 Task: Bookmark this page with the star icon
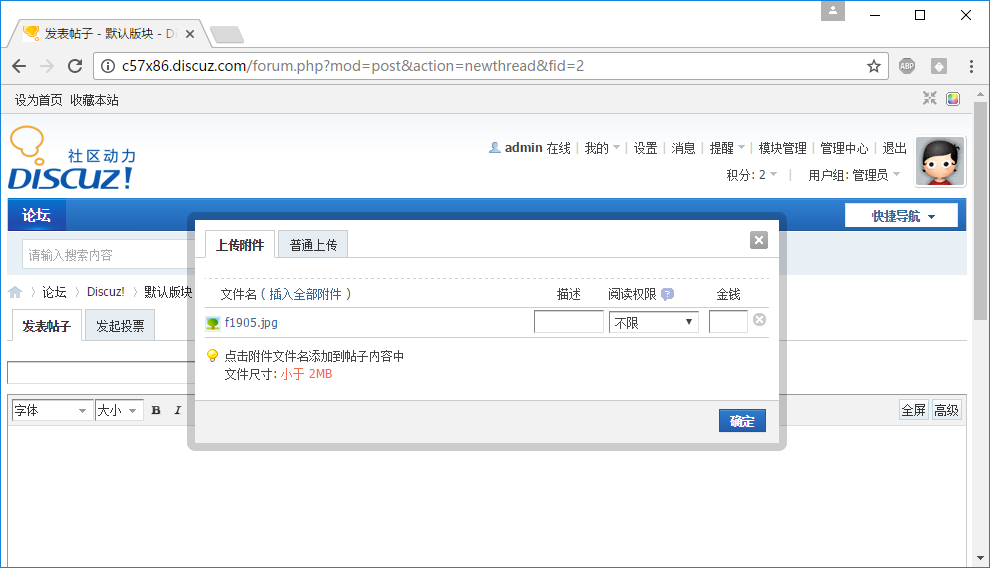[x=873, y=66]
